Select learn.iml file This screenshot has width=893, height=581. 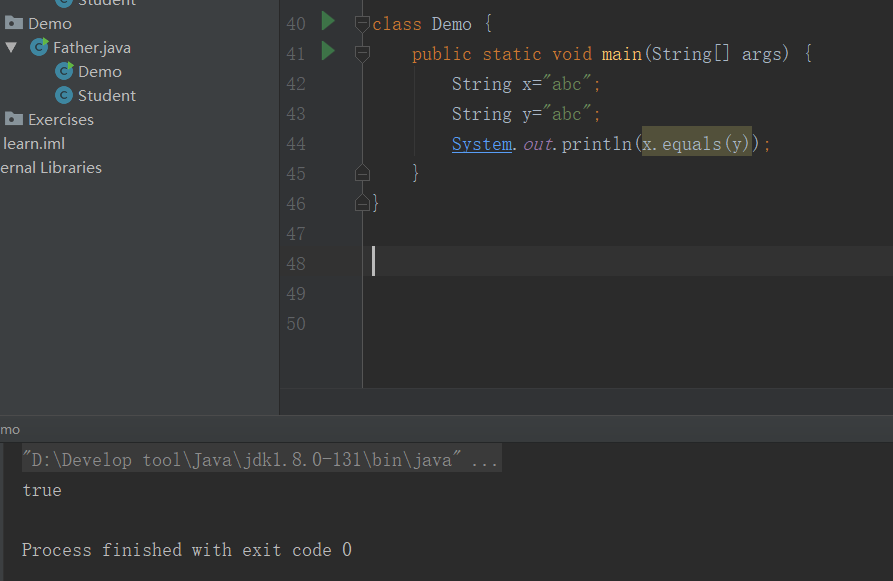point(34,144)
